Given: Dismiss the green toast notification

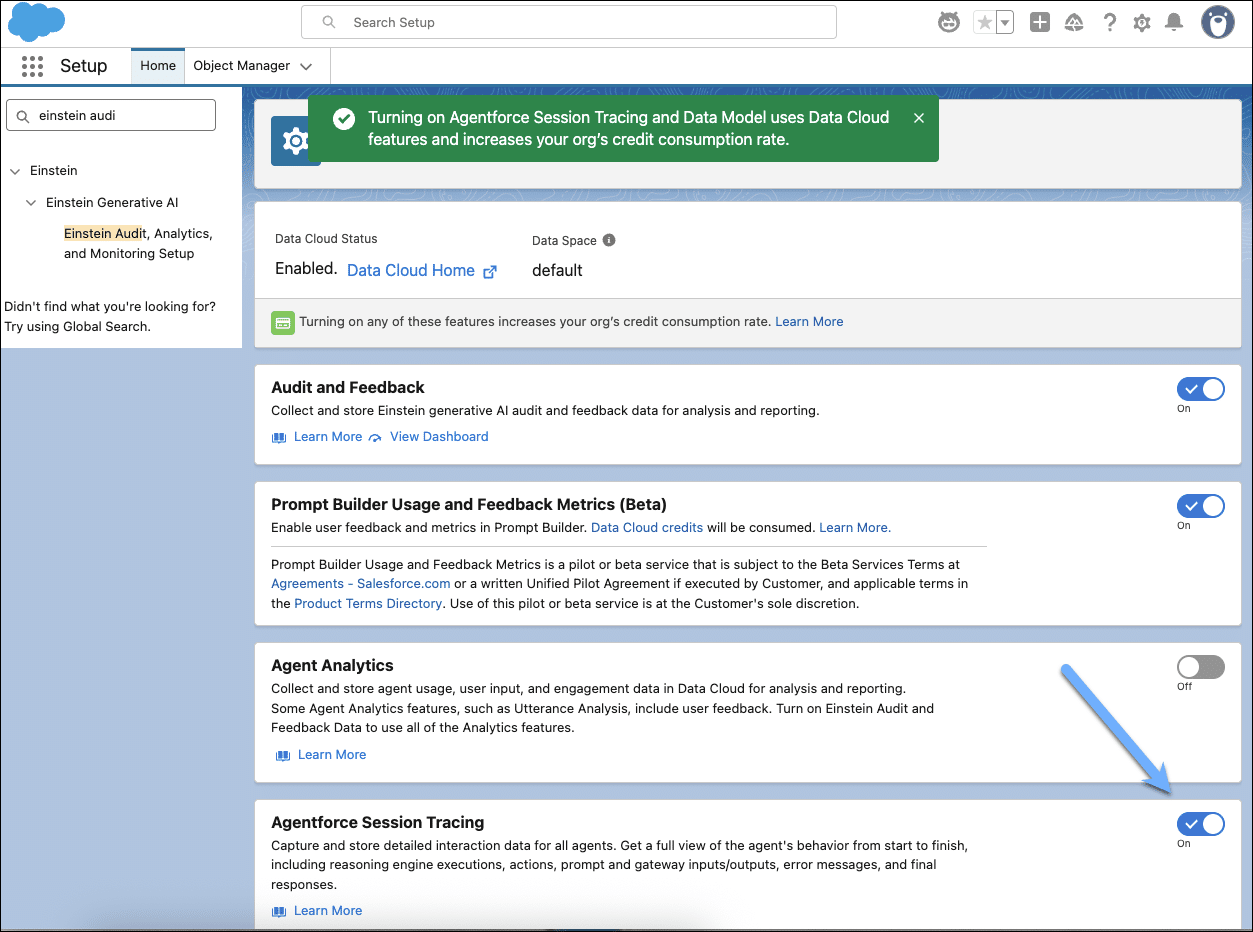Looking at the screenshot, I should point(919,118).
